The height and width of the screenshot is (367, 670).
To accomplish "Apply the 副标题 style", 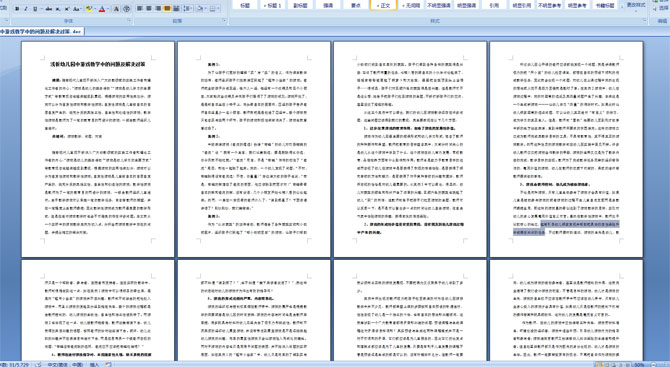I will coord(300,5).
